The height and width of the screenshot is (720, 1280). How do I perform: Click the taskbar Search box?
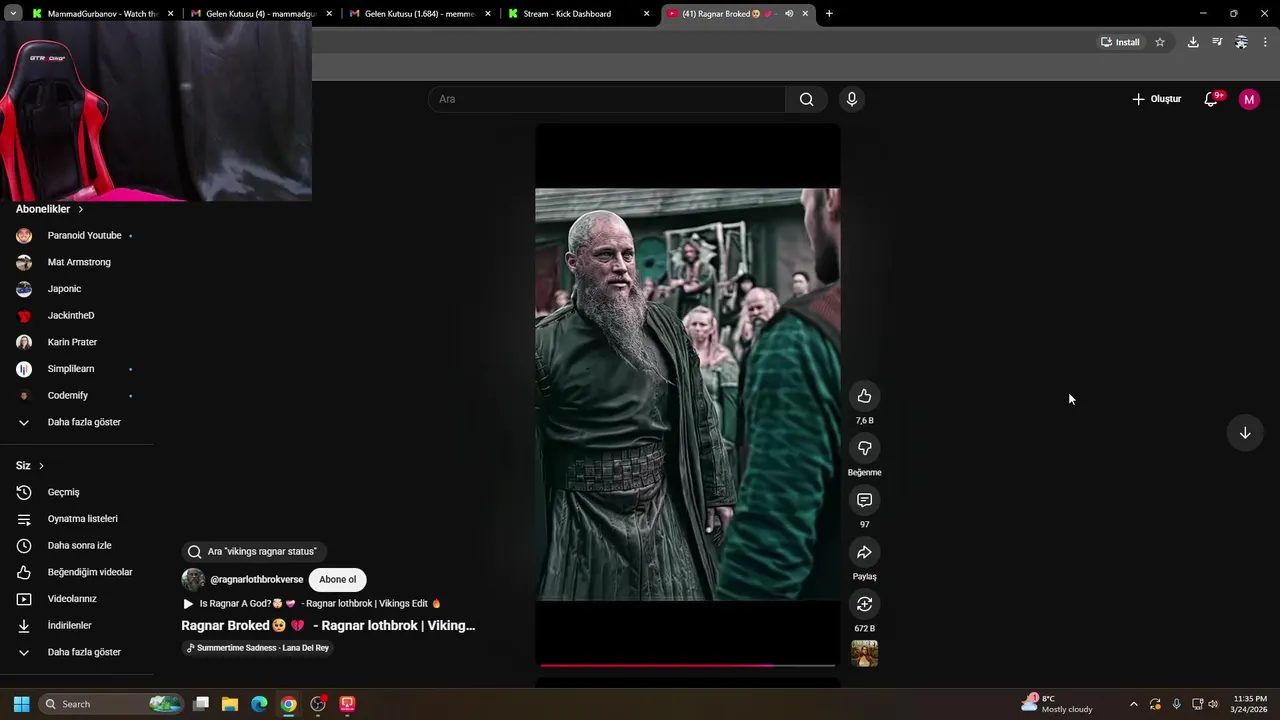tap(111, 704)
